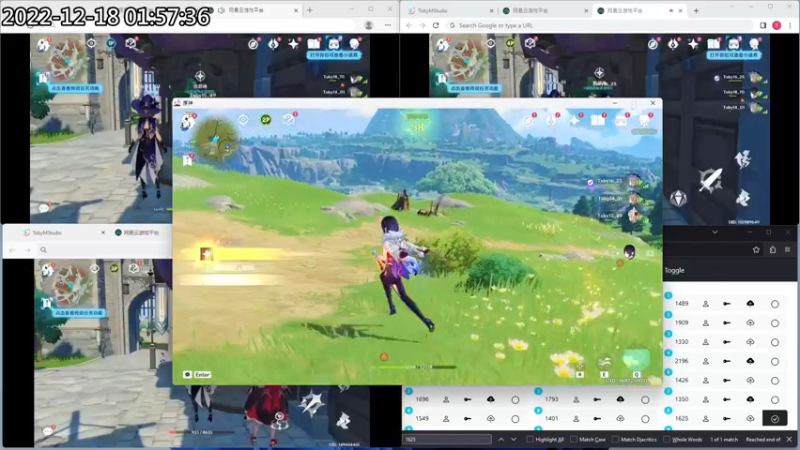Open Paimon menu in top-left game

(x=43, y=45)
